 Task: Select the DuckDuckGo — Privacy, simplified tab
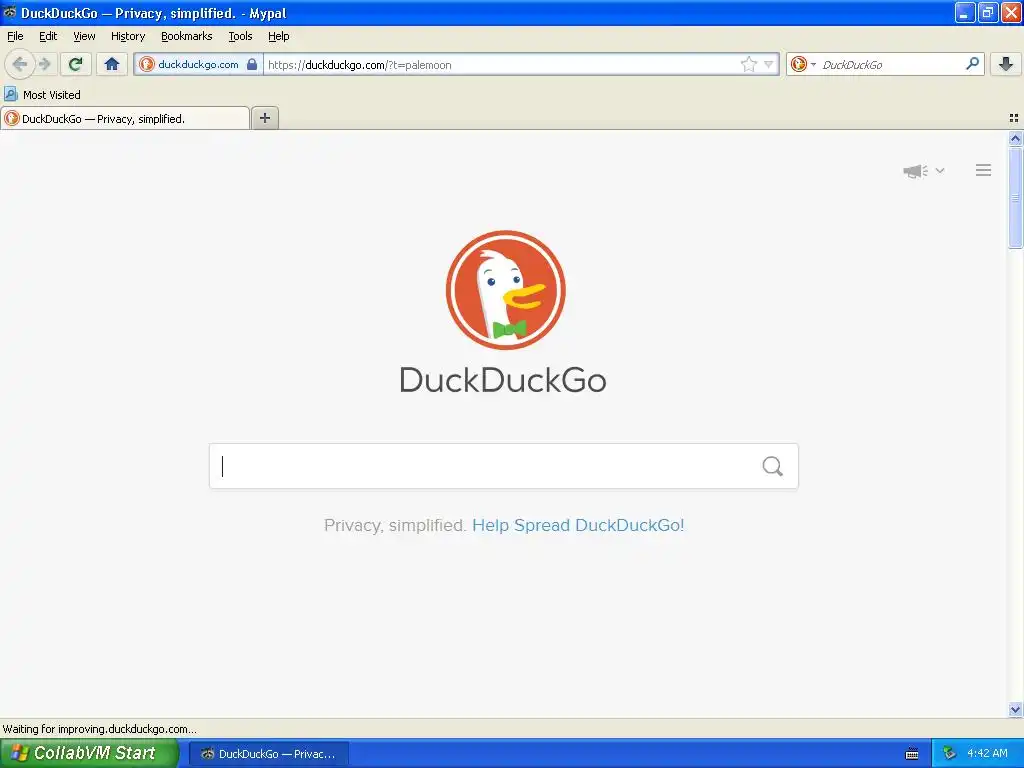[x=125, y=118]
